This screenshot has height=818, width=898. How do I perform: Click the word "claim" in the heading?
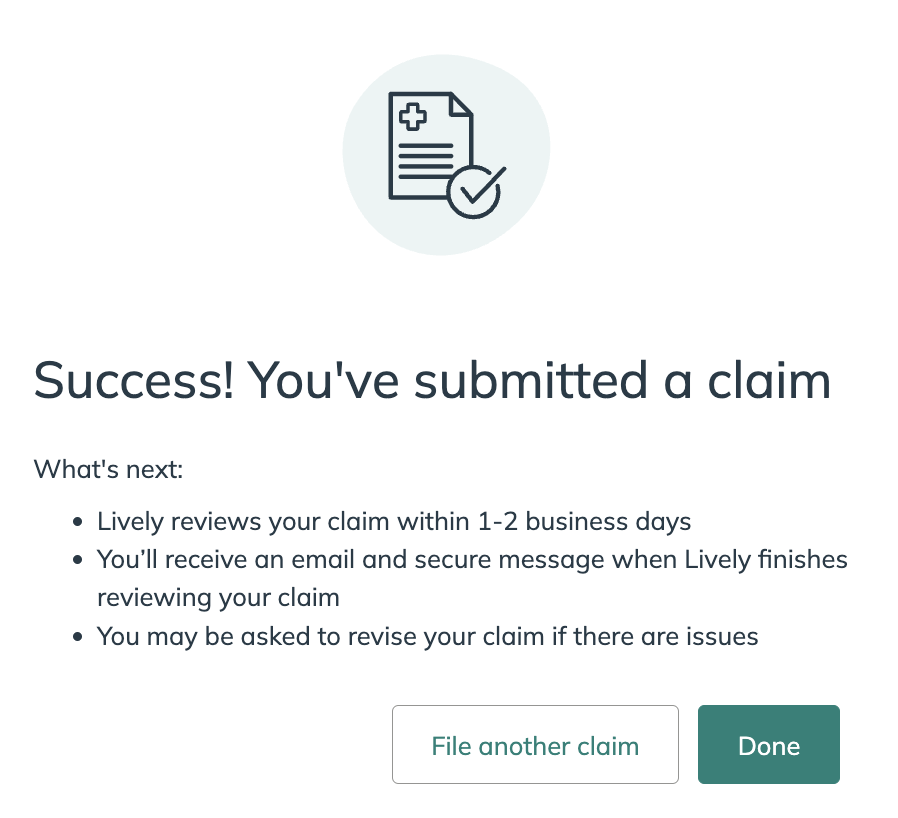click(769, 380)
